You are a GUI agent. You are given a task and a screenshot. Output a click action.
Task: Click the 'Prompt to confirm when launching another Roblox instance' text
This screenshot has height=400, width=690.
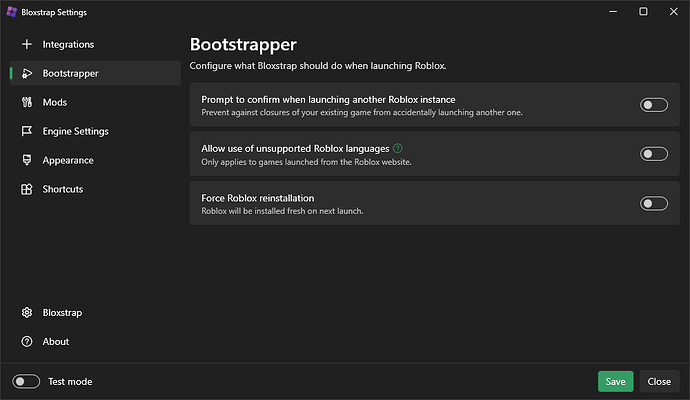point(328,100)
